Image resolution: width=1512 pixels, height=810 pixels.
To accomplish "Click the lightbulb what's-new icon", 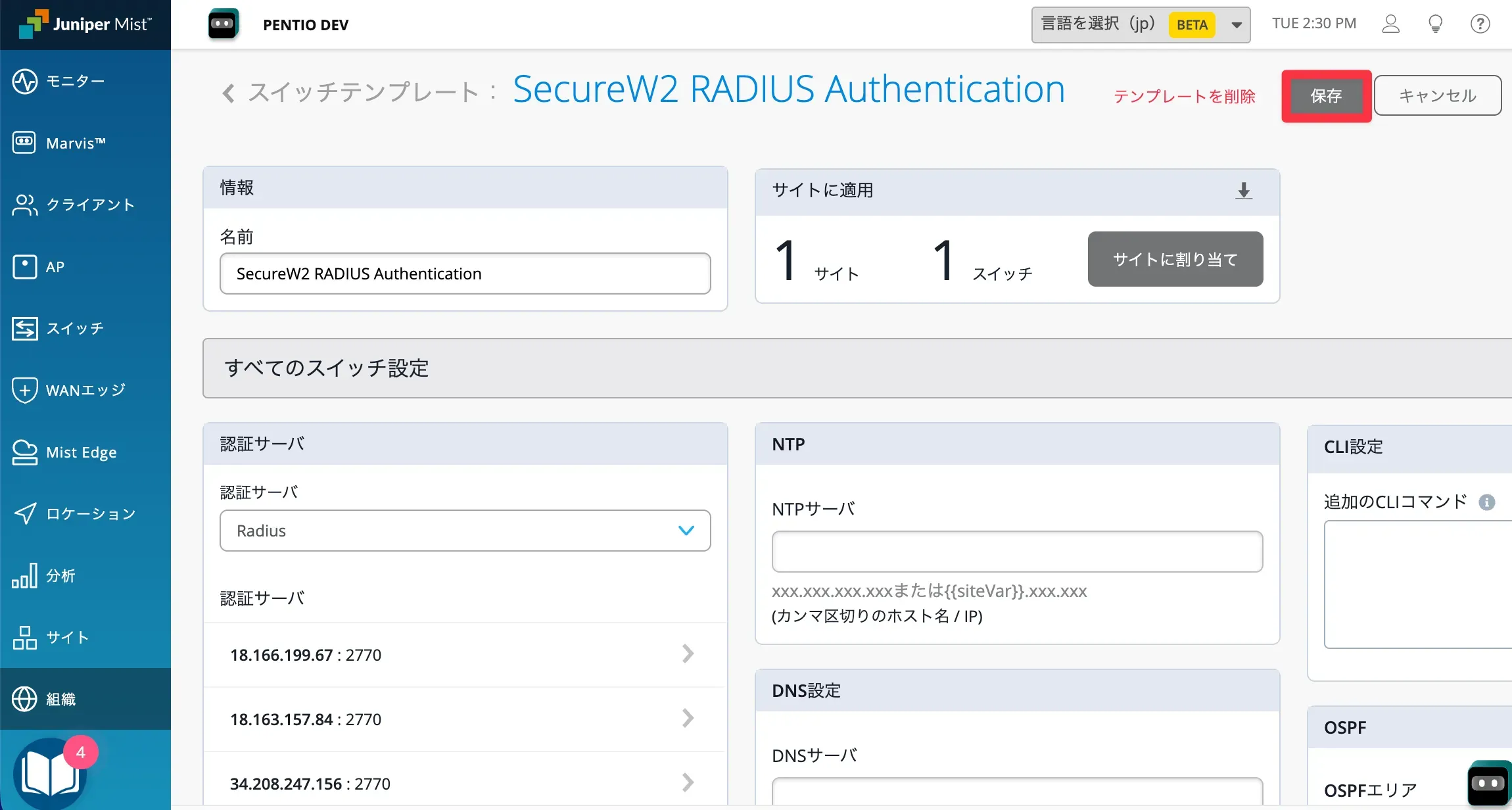I will 1435,24.
